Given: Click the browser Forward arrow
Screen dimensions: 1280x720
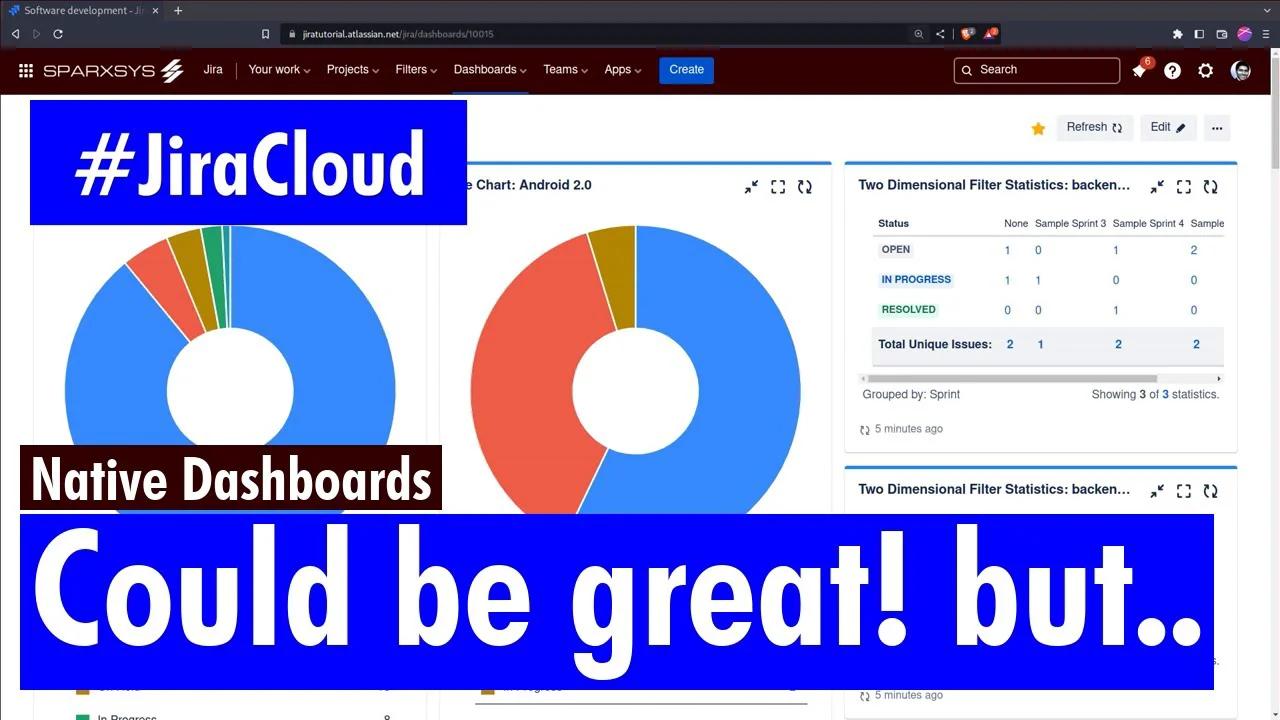Looking at the screenshot, I should pos(37,34).
